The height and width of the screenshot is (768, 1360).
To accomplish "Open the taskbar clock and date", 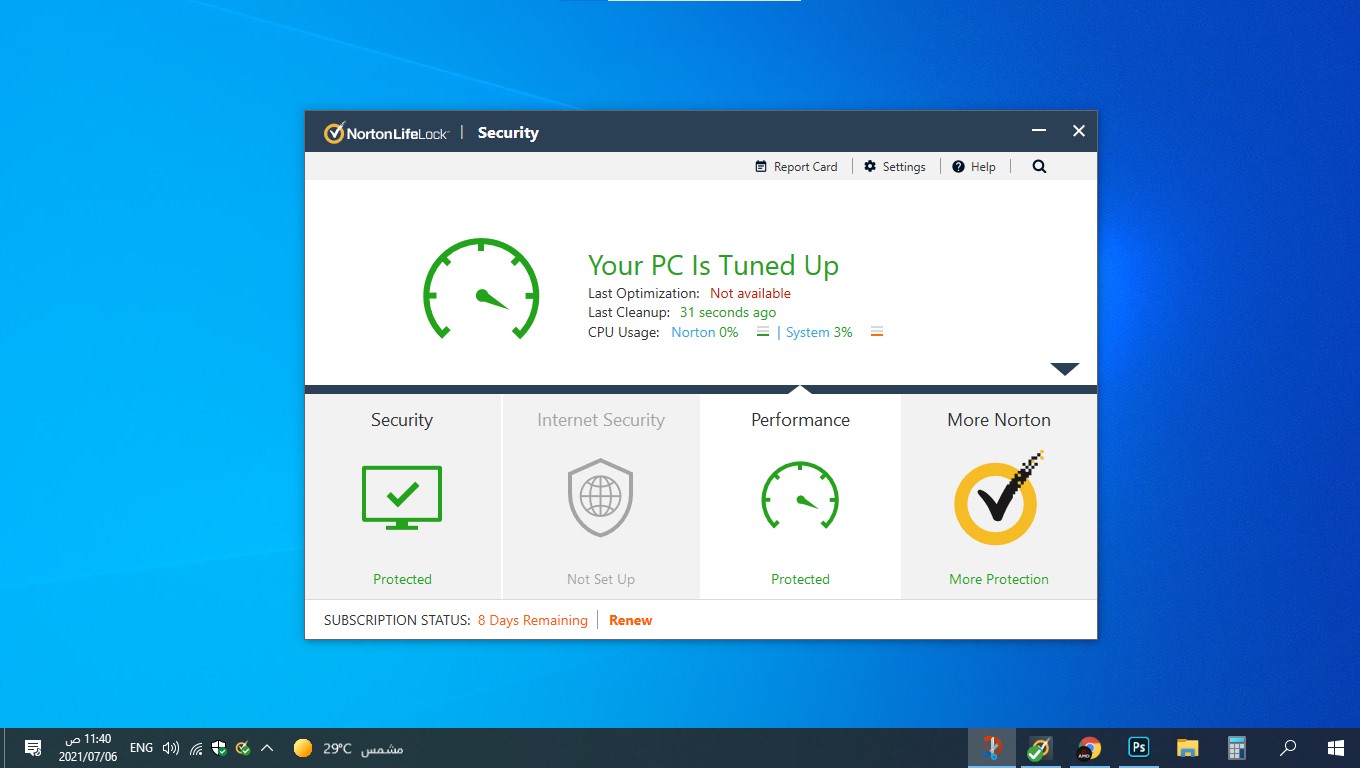I will click(x=88, y=748).
